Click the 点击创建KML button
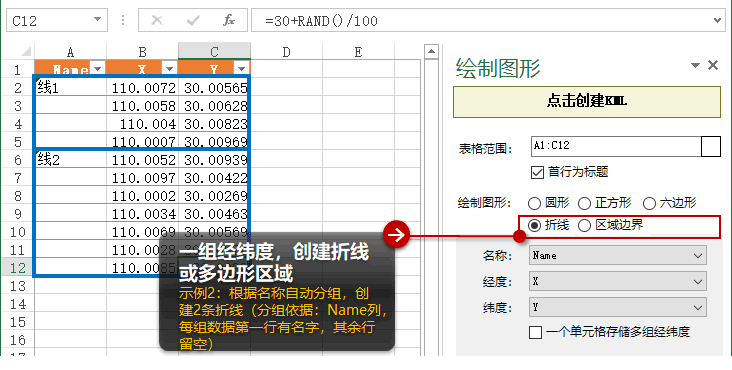 (587, 102)
